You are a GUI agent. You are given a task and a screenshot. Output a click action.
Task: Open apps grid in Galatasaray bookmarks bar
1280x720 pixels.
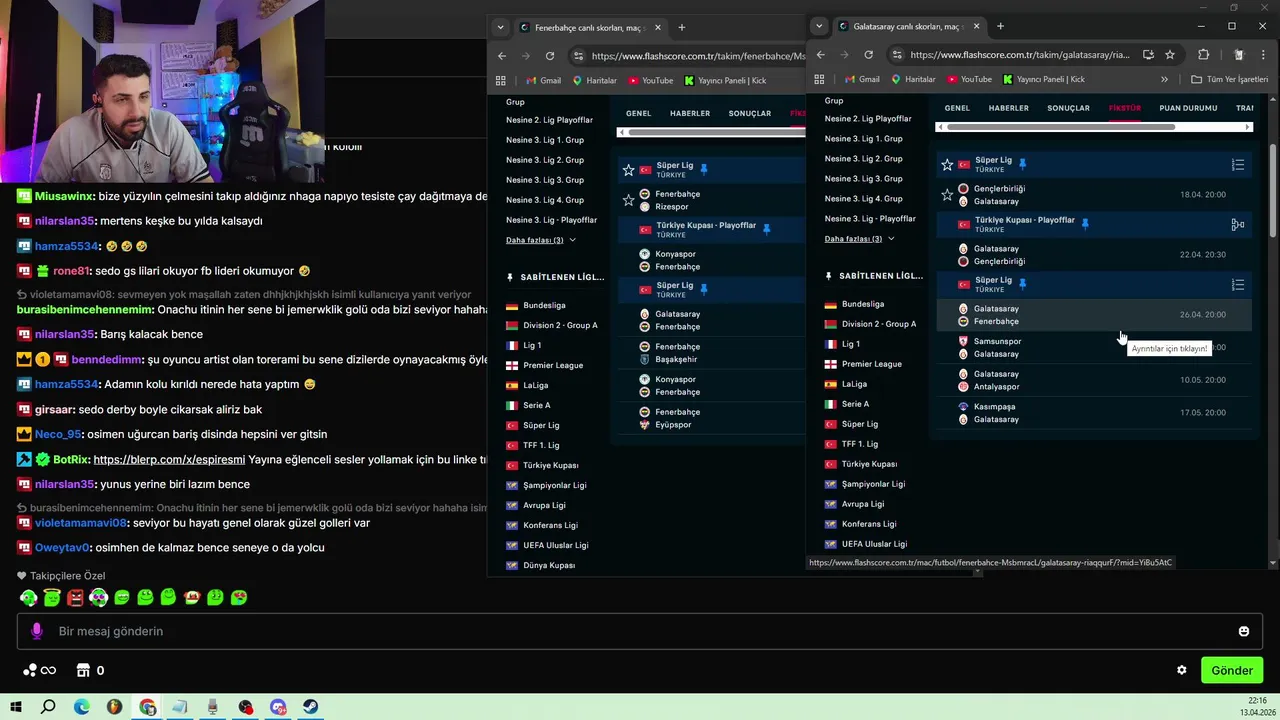(x=819, y=79)
